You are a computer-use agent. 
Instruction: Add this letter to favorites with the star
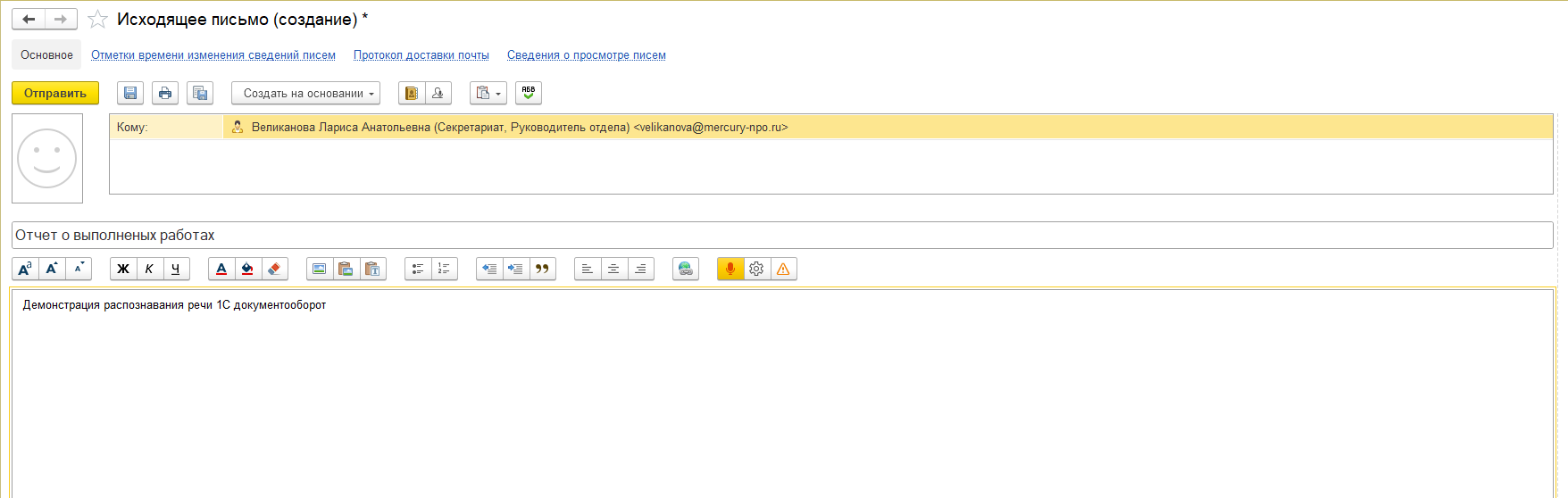click(98, 19)
